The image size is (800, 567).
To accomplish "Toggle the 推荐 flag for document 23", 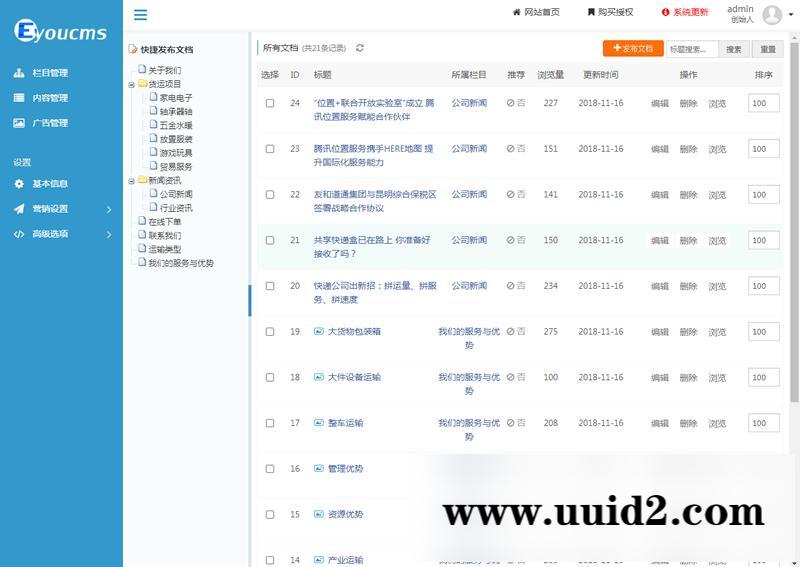I will tap(516, 149).
